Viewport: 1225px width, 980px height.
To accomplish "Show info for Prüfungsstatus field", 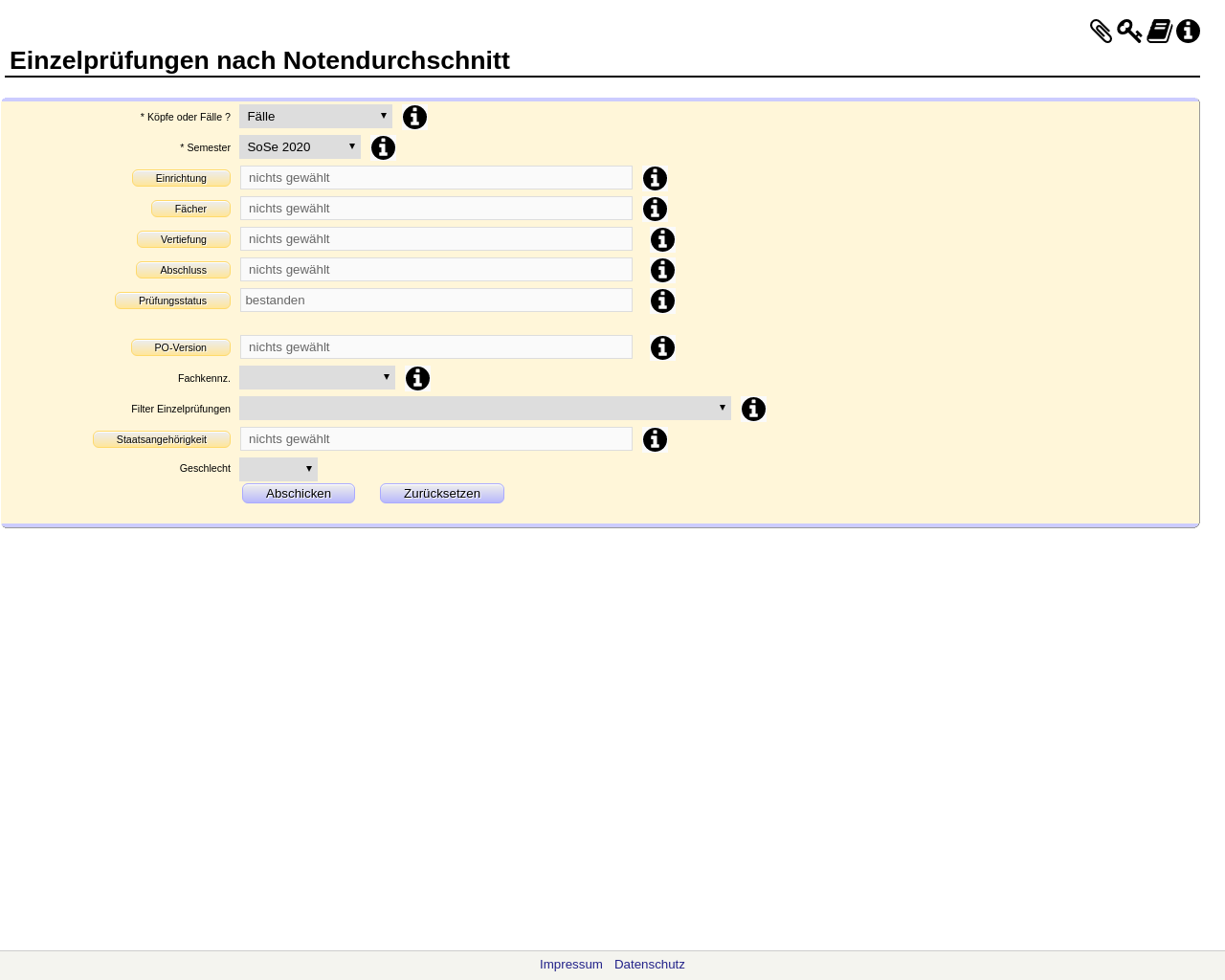I will click(x=662, y=301).
